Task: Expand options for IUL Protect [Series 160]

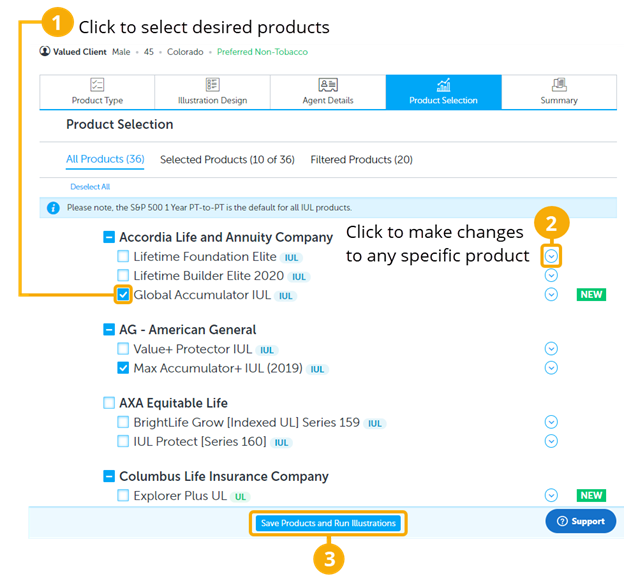Action: [x=551, y=441]
